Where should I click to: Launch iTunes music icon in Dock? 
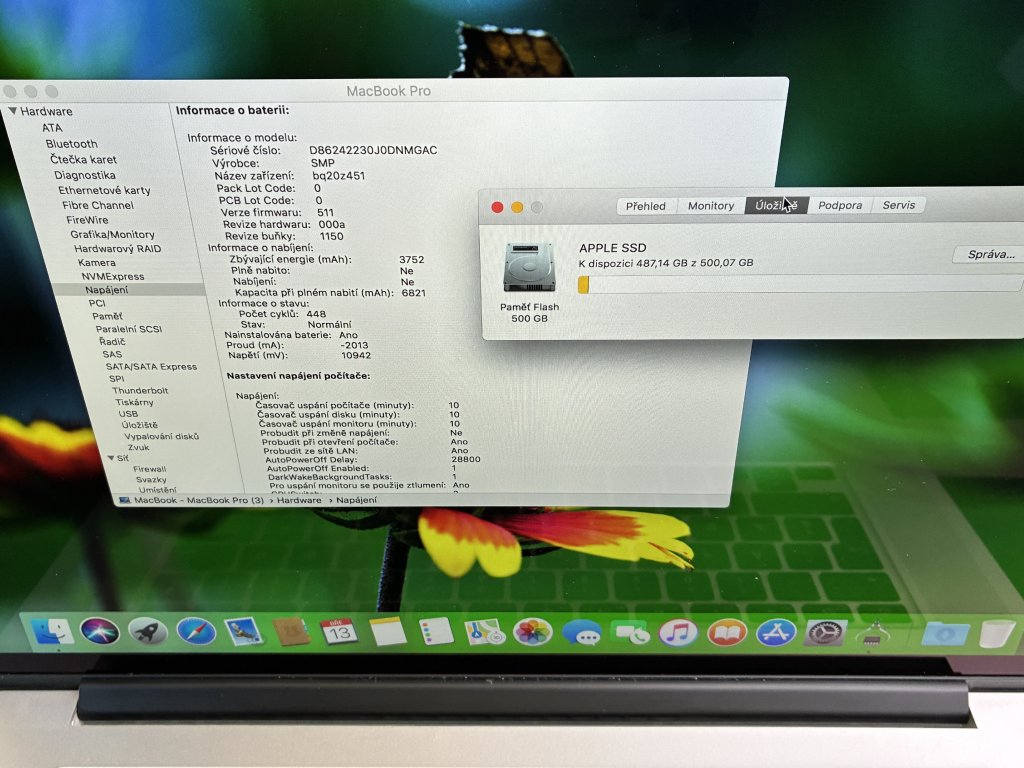[x=678, y=632]
